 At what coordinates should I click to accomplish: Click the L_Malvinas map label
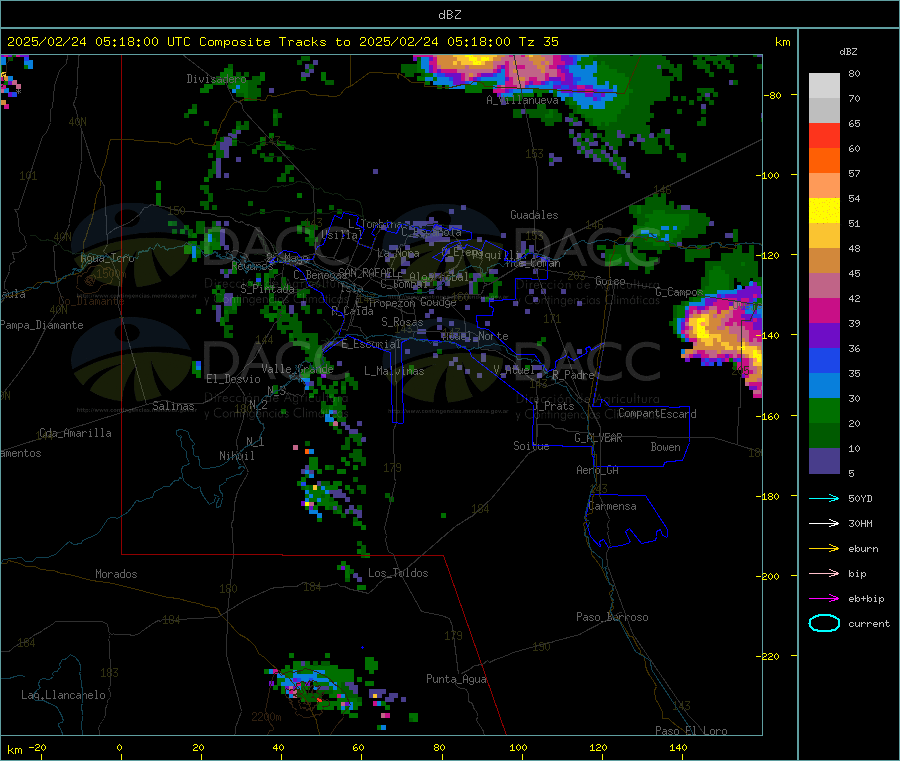point(394,371)
